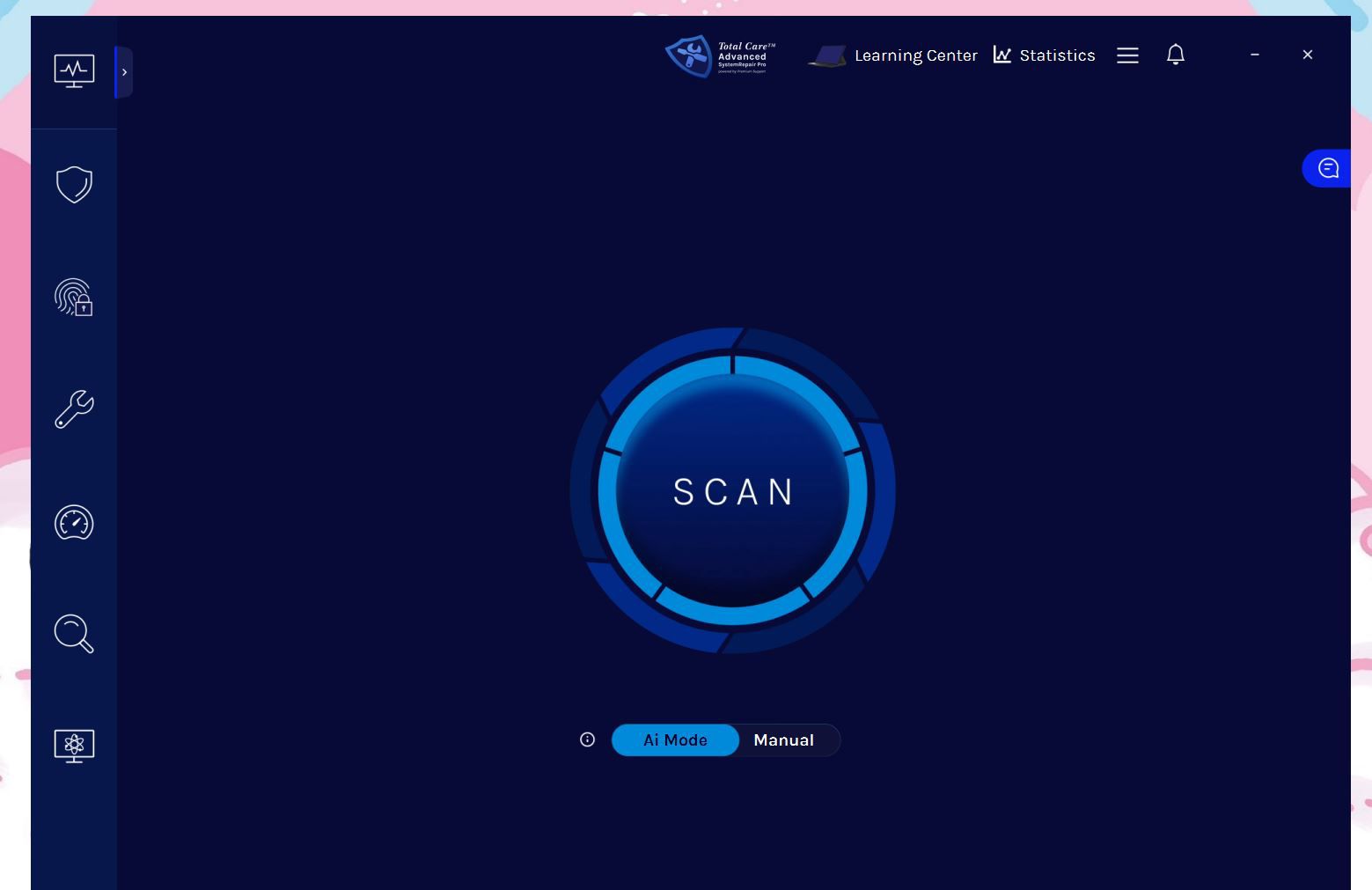
Task: Select the magnifier deep scan icon
Action: 74,634
